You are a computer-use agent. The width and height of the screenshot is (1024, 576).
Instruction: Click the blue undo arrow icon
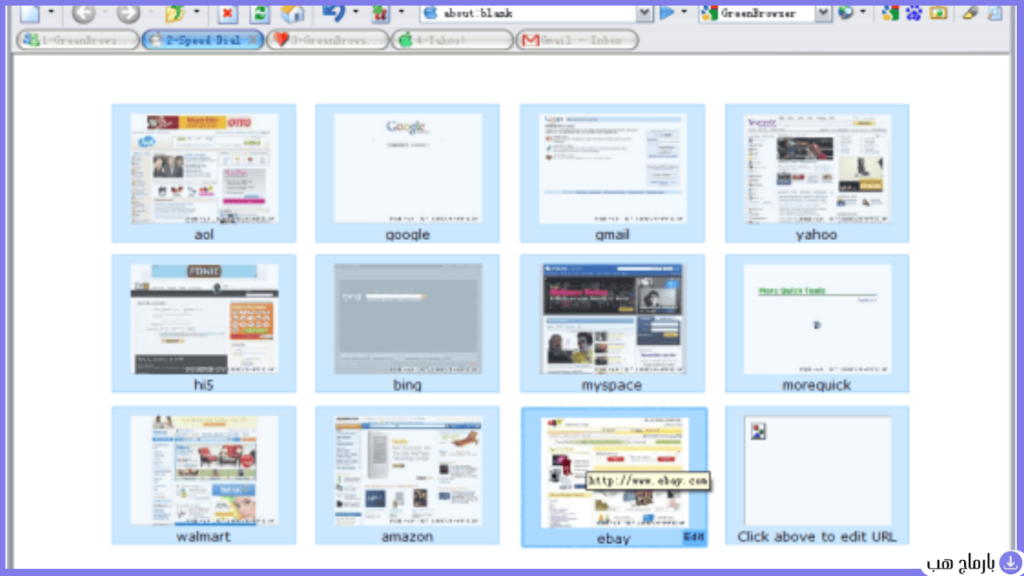[x=334, y=12]
